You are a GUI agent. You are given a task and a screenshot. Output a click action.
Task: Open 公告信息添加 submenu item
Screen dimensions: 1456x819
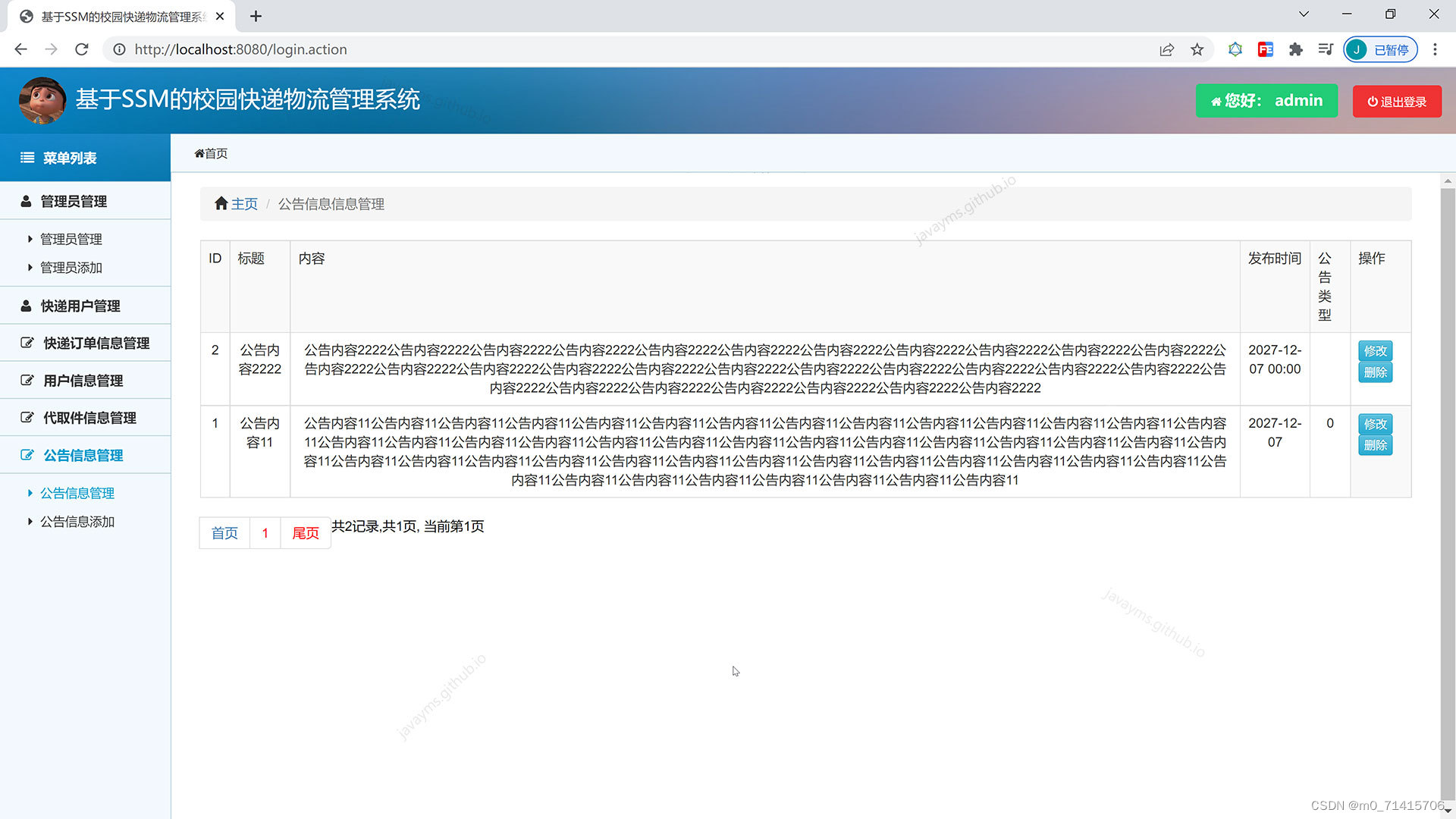click(x=77, y=522)
